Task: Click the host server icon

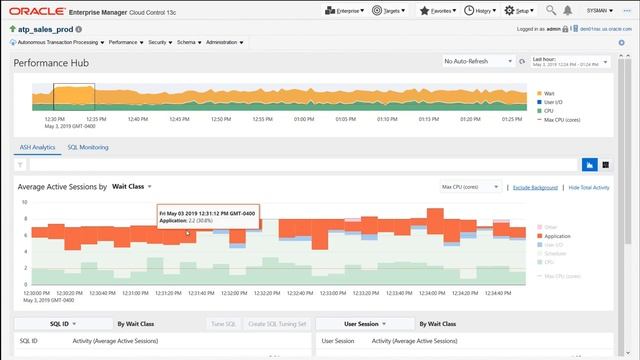Action: 576,29
